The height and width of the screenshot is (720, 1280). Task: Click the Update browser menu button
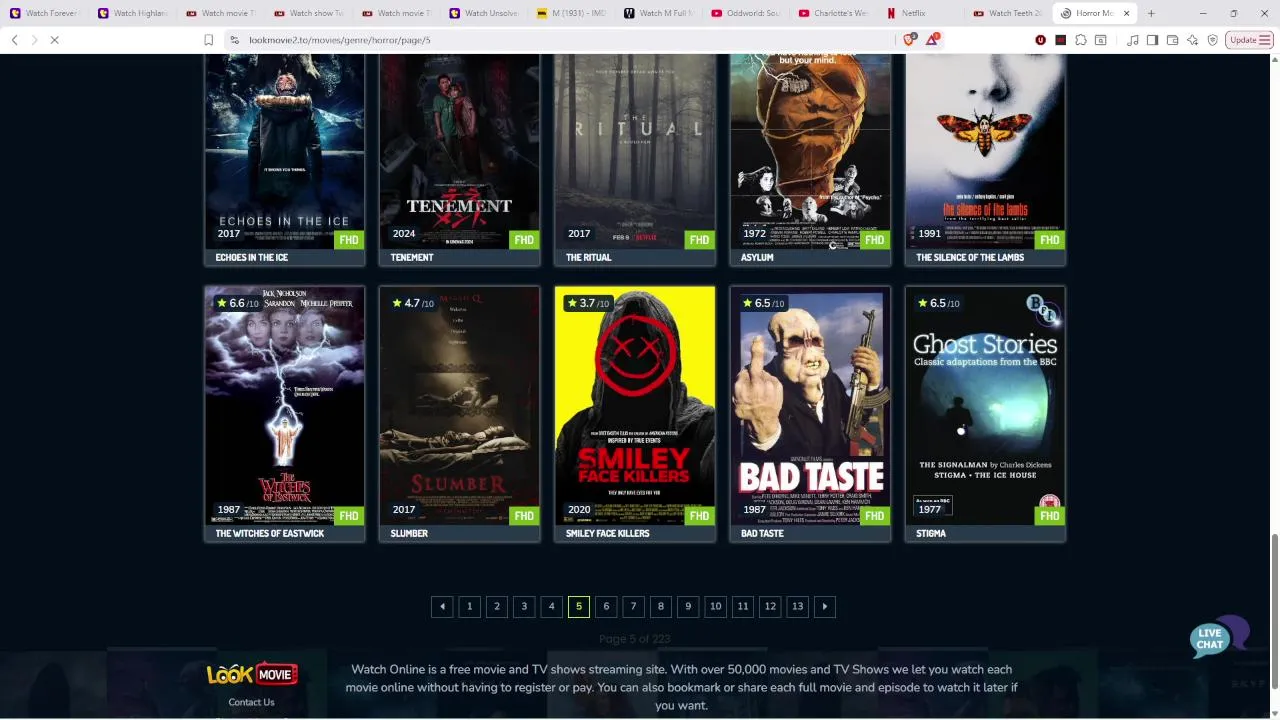(1249, 40)
